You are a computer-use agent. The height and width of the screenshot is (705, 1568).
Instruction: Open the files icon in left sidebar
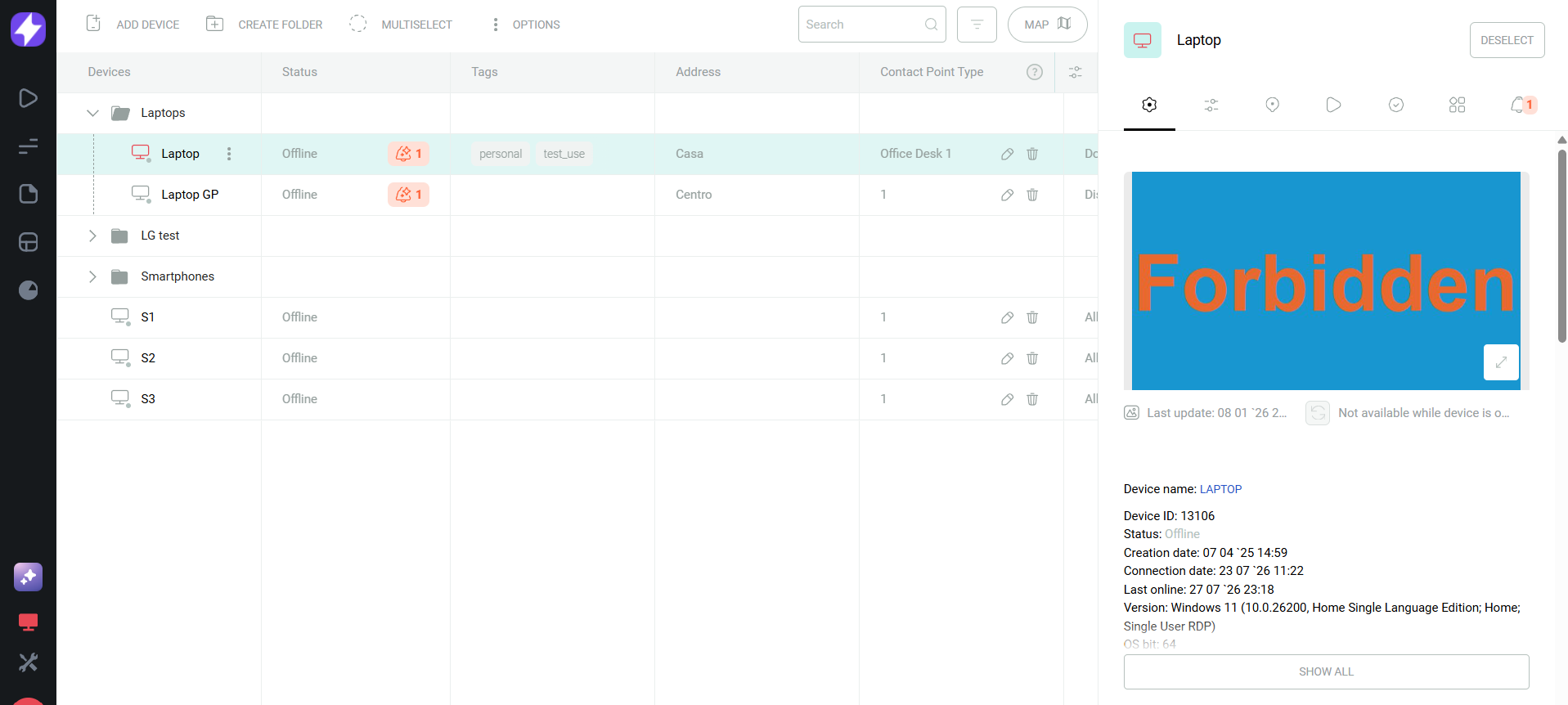[28, 194]
